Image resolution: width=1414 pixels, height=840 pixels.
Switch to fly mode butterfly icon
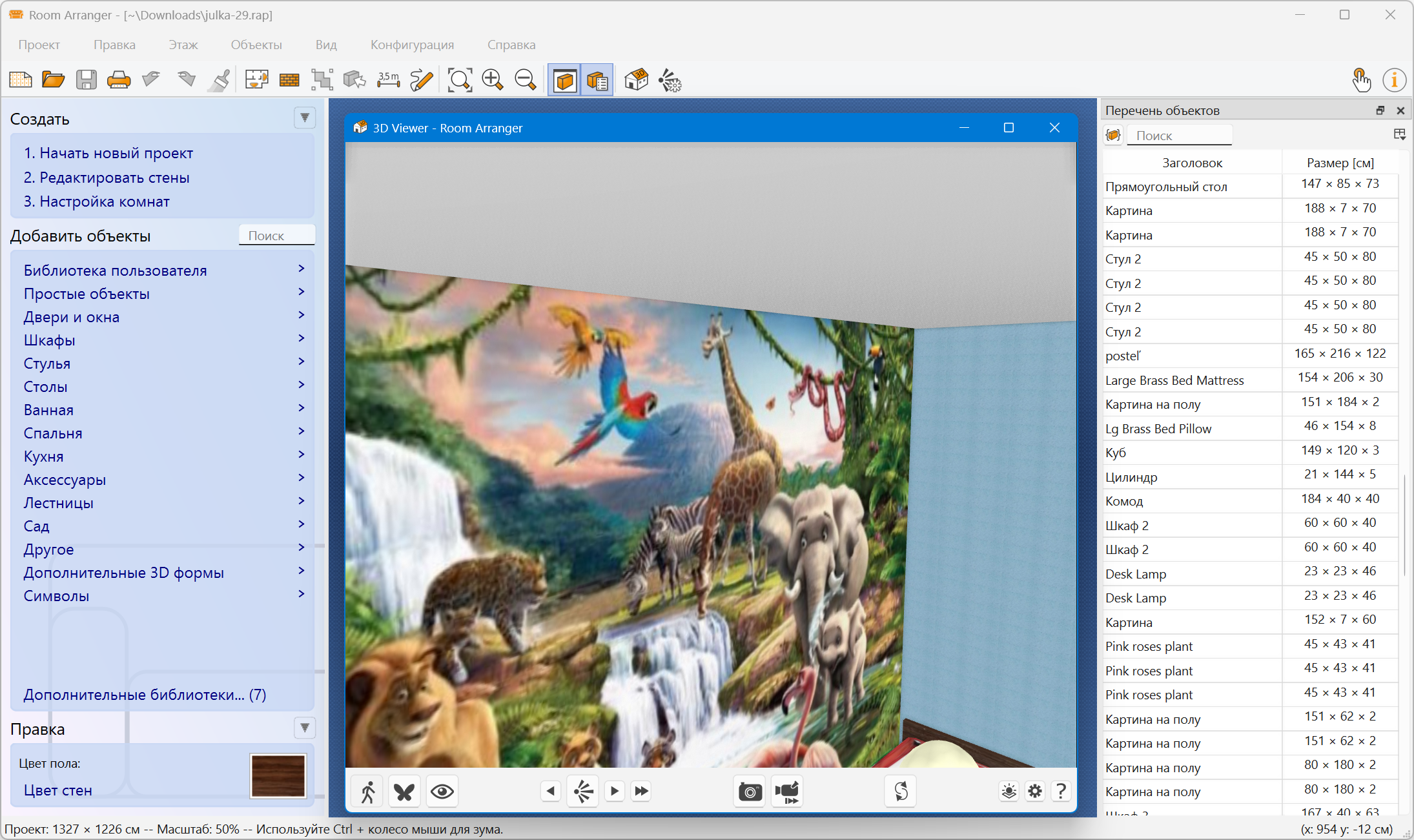coord(405,791)
